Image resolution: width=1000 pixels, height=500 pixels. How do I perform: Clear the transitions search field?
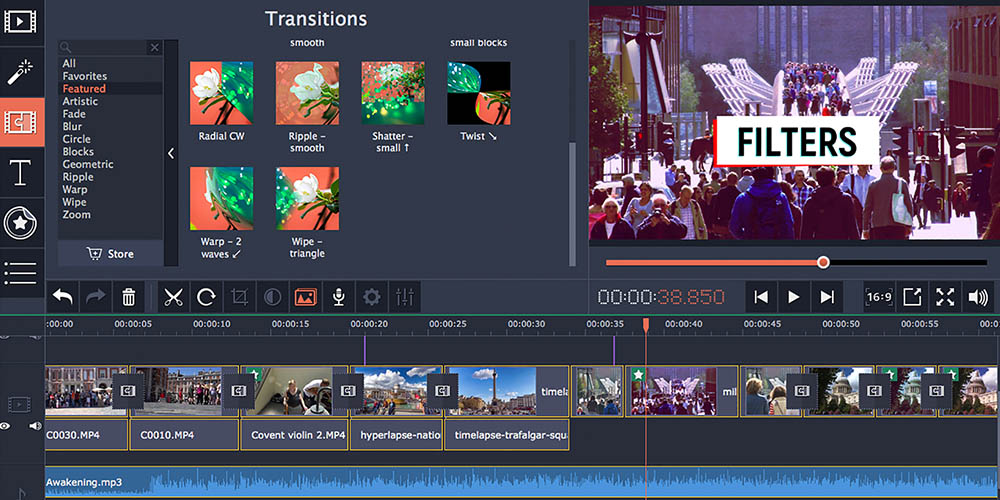pos(155,48)
